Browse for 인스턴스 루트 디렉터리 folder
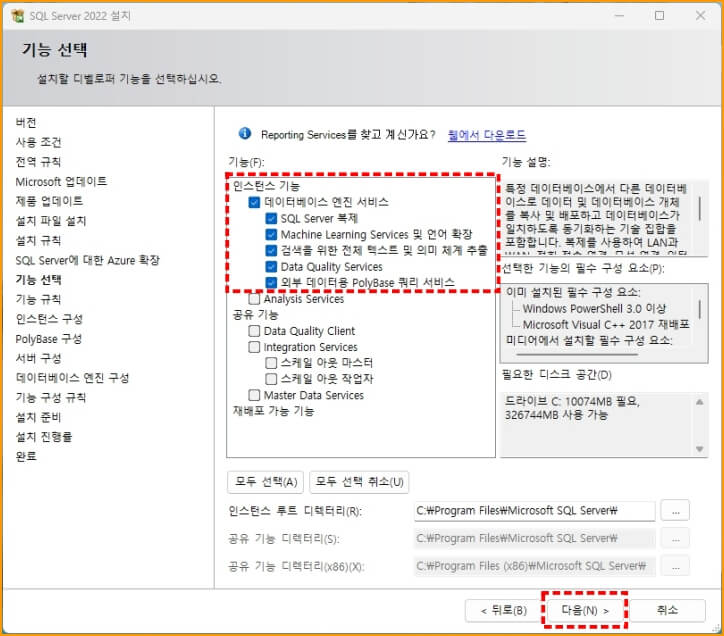Viewport: 724px width, 636px height. (675, 511)
